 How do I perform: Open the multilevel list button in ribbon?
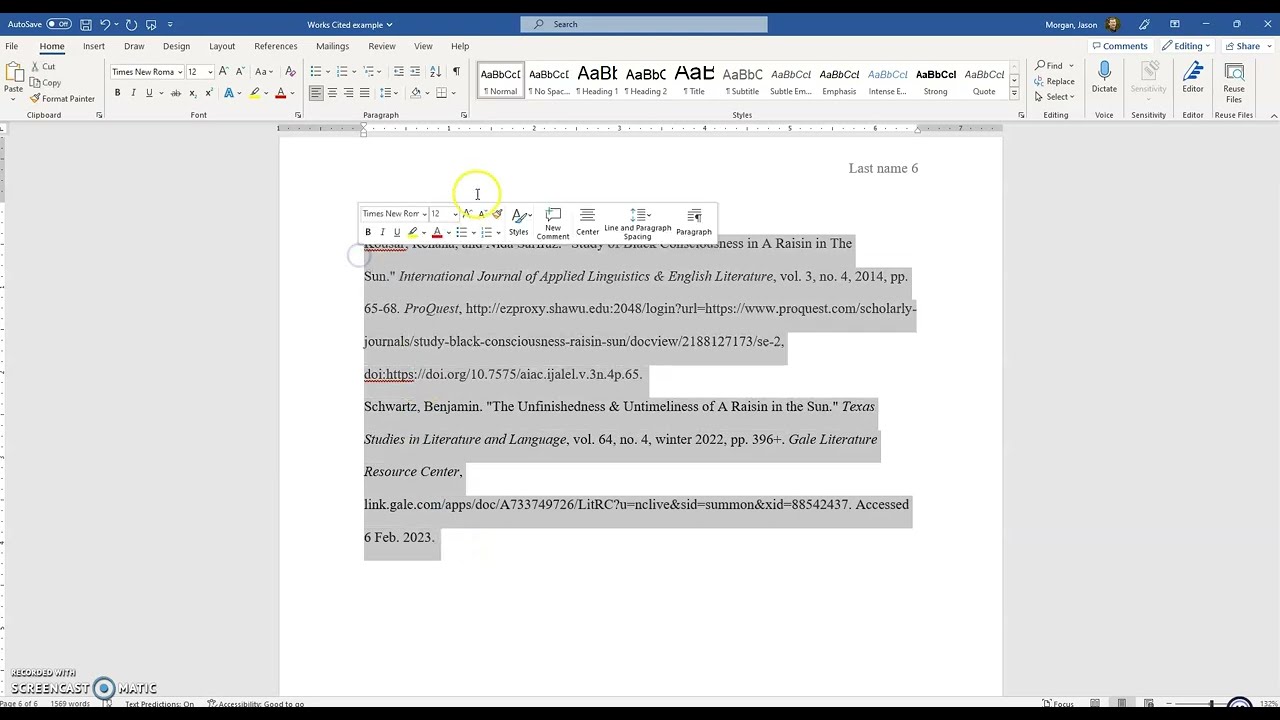(367, 72)
